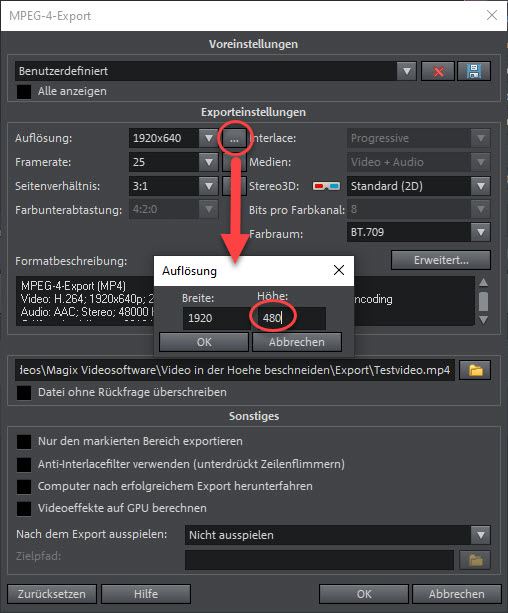Delete preset with the red X icon
Screen dimensions: 508x613
point(438,71)
